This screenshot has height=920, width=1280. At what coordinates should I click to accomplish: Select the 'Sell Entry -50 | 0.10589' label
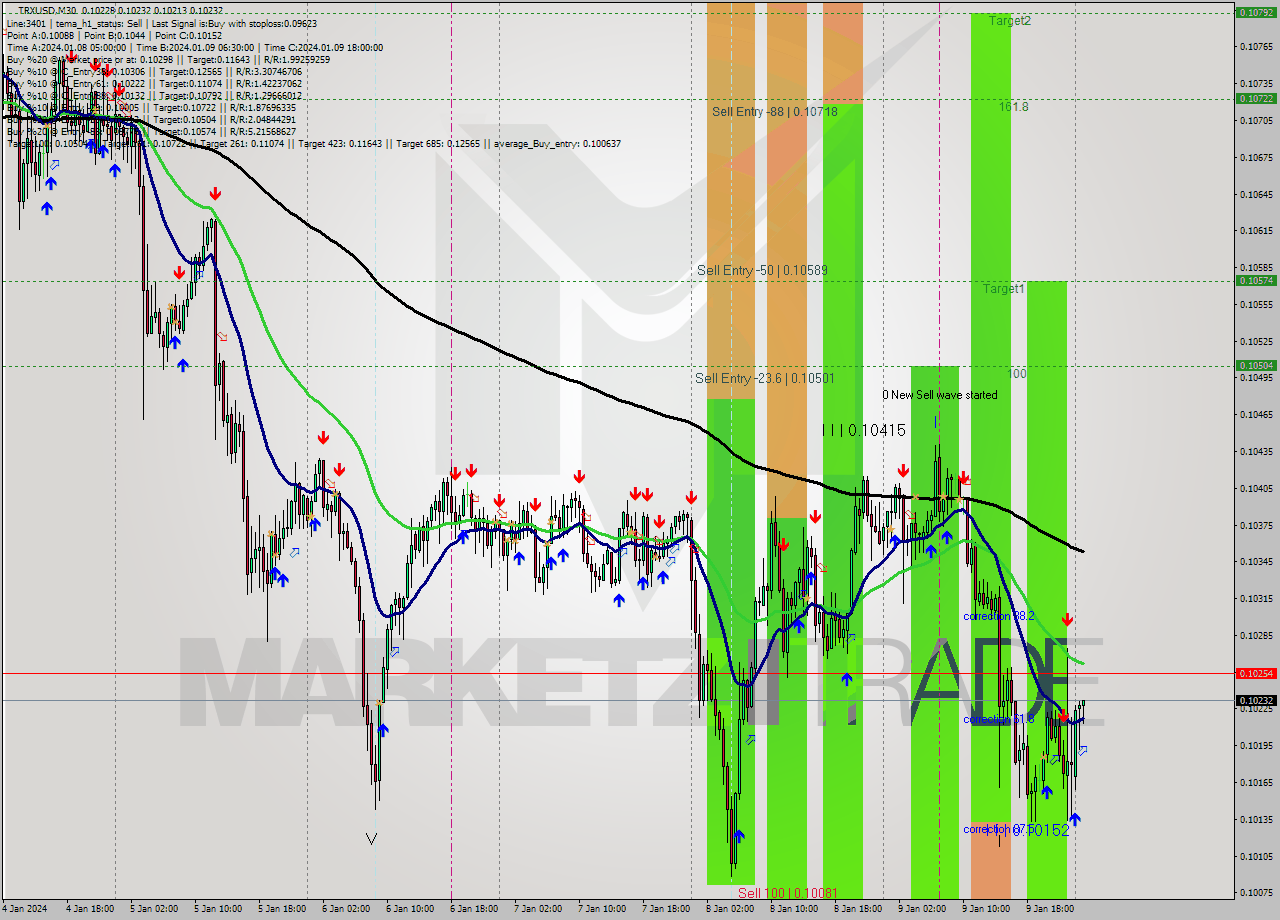[x=762, y=270]
